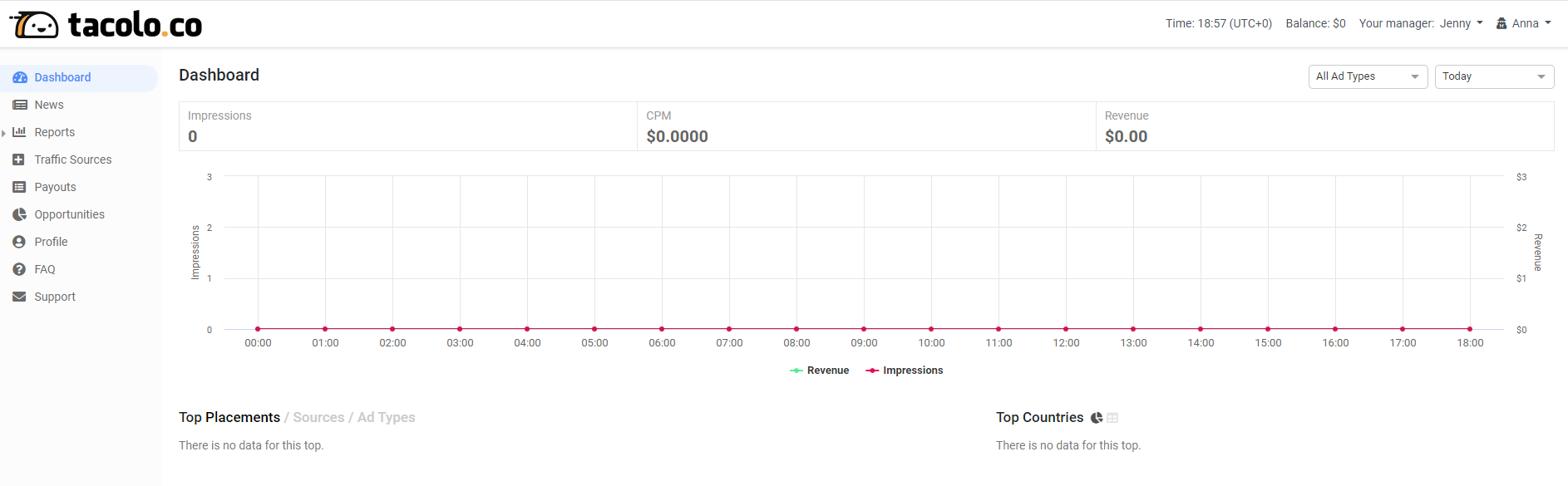Open the All Ad Types dropdown
The width and height of the screenshot is (1568, 486).
[1368, 76]
